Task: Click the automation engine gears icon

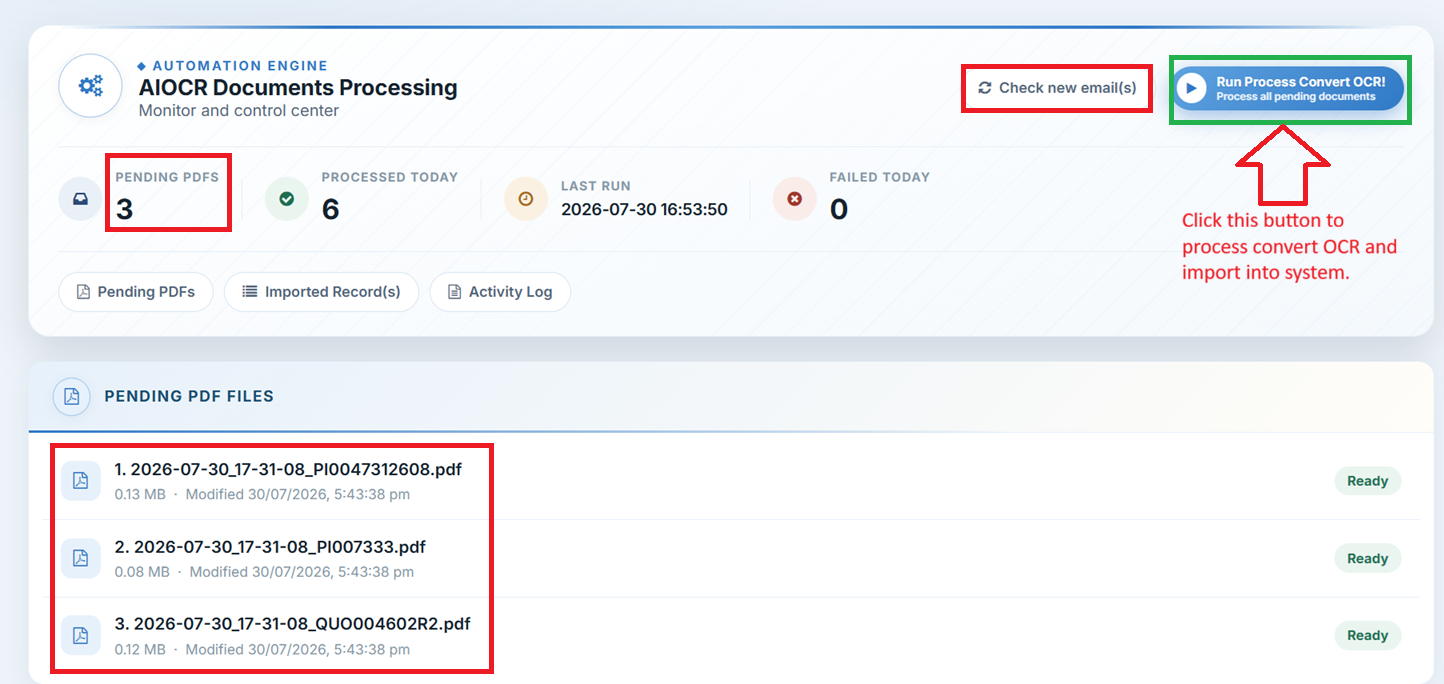Action: point(91,86)
